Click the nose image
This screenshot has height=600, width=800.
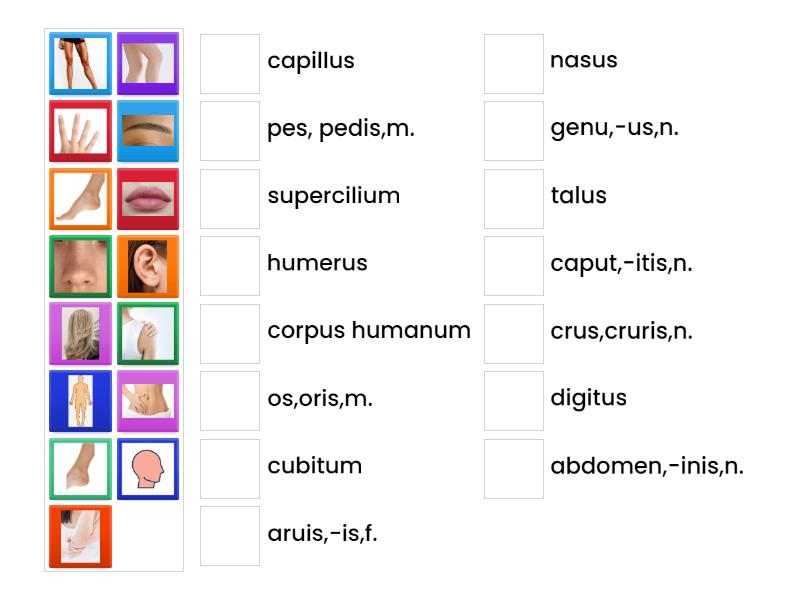click(x=80, y=266)
